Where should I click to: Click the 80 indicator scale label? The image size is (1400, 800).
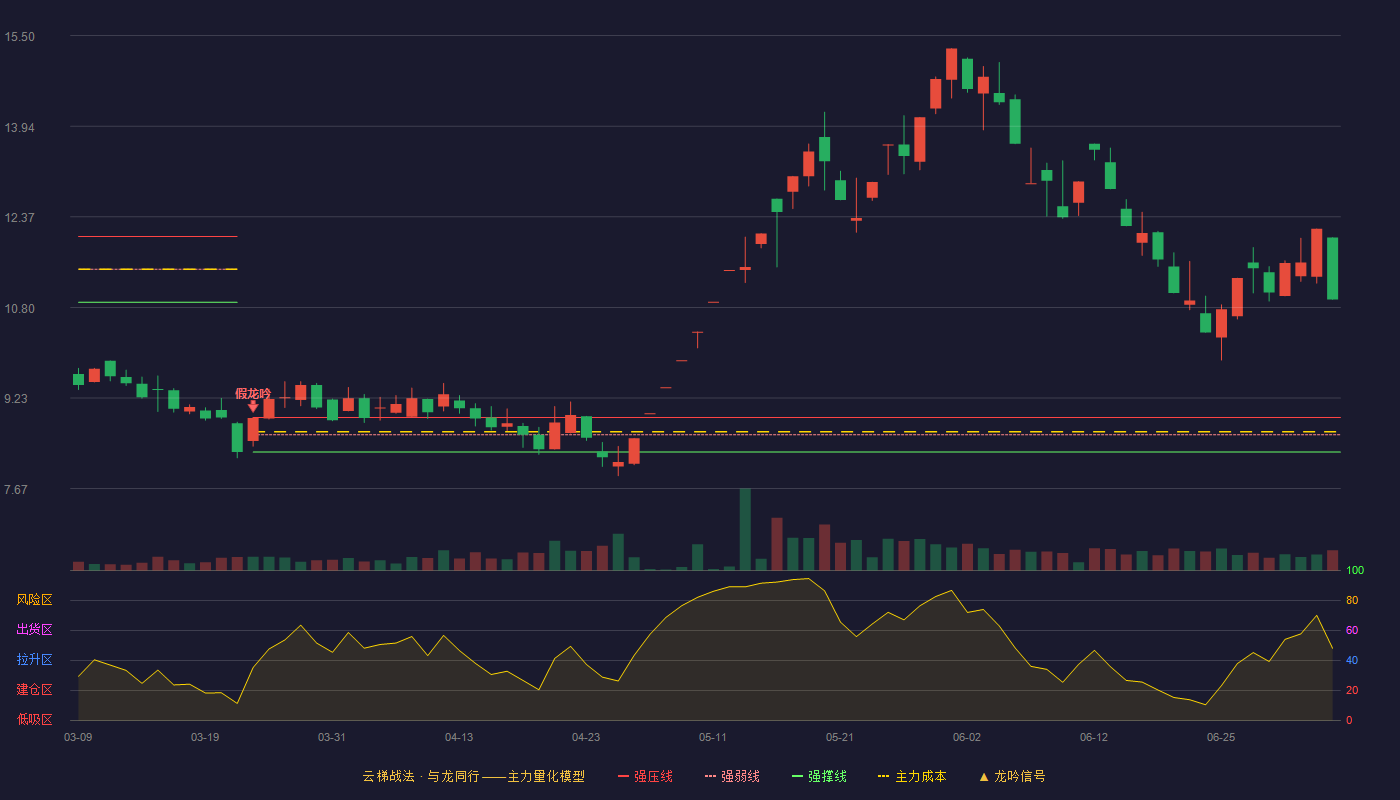pyautogui.click(x=1352, y=601)
